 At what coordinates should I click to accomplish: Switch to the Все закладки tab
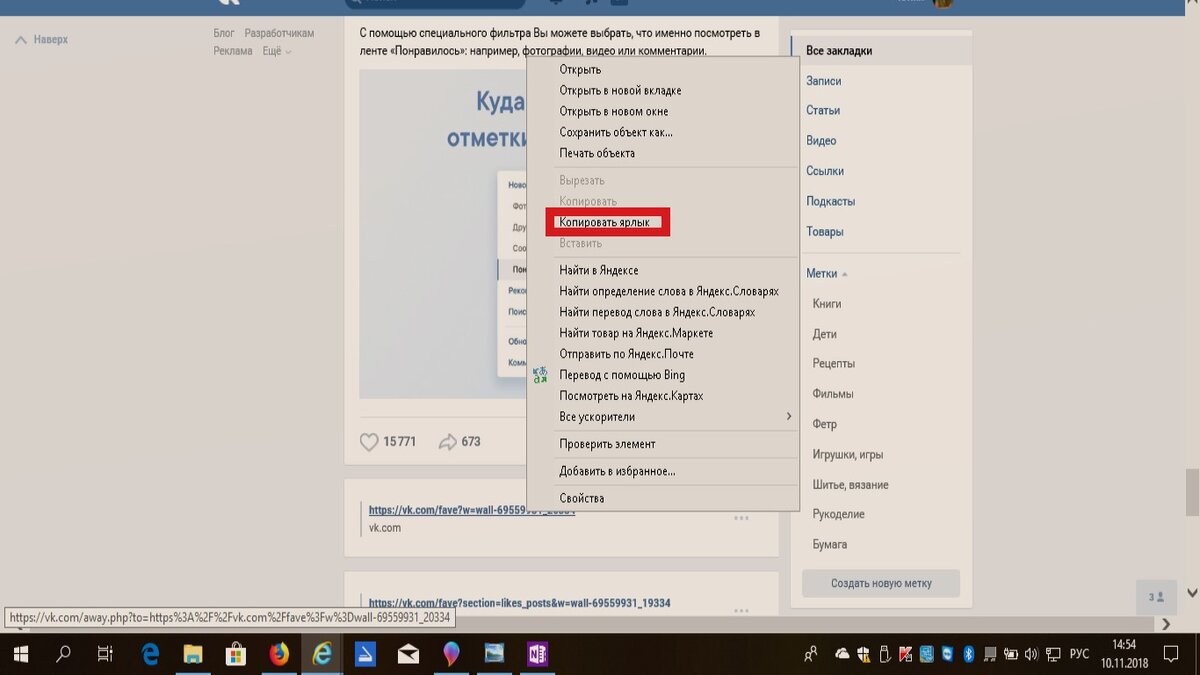(881, 51)
